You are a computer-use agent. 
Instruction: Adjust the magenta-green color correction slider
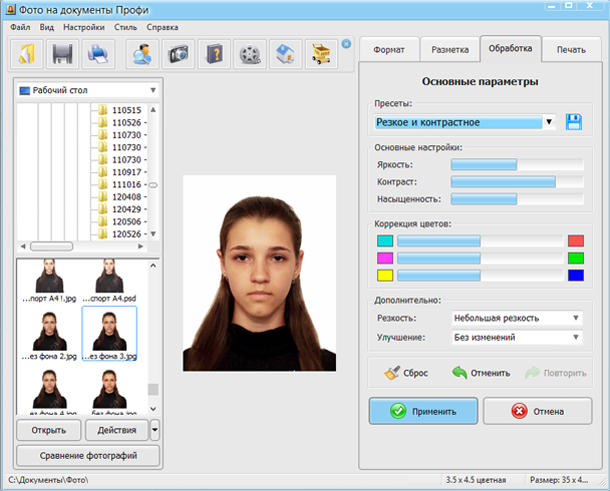click(x=480, y=258)
